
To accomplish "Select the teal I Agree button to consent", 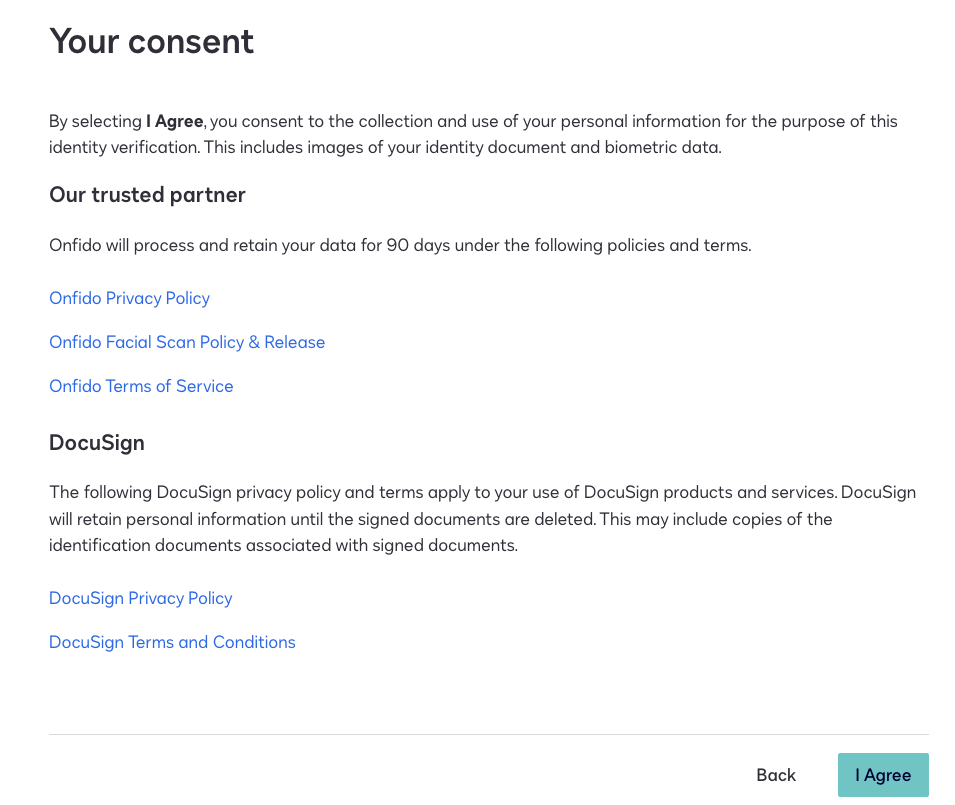I will click(x=883, y=775).
